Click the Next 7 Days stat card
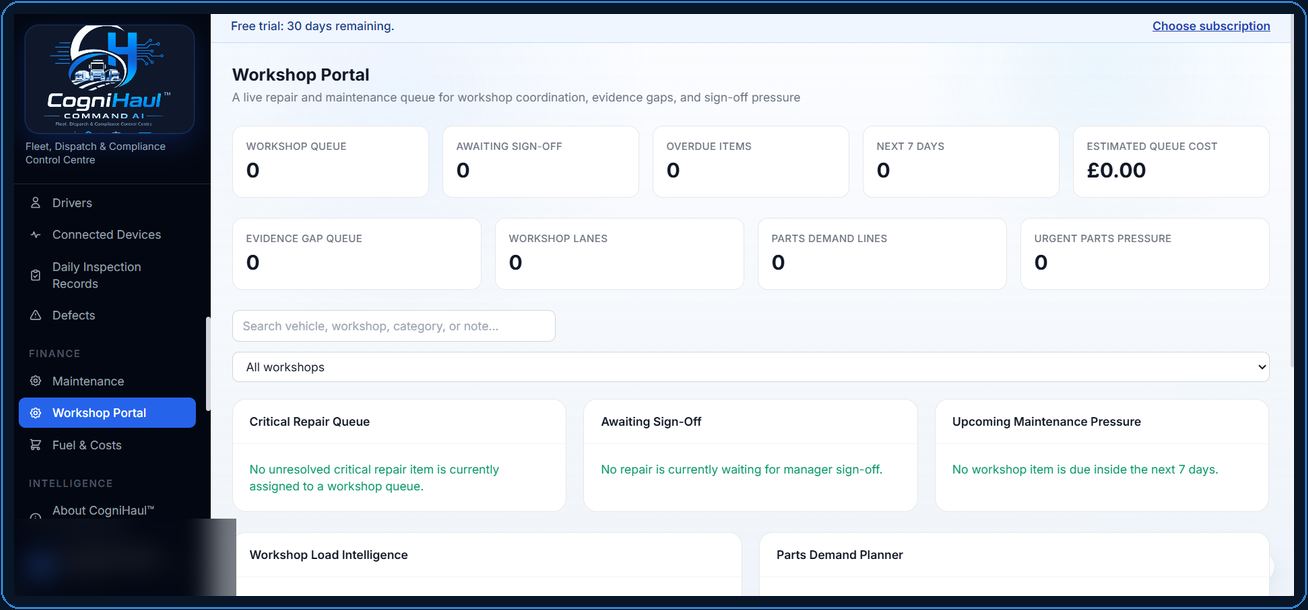The height and width of the screenshot is (610, 1308). tap(961, 161)
